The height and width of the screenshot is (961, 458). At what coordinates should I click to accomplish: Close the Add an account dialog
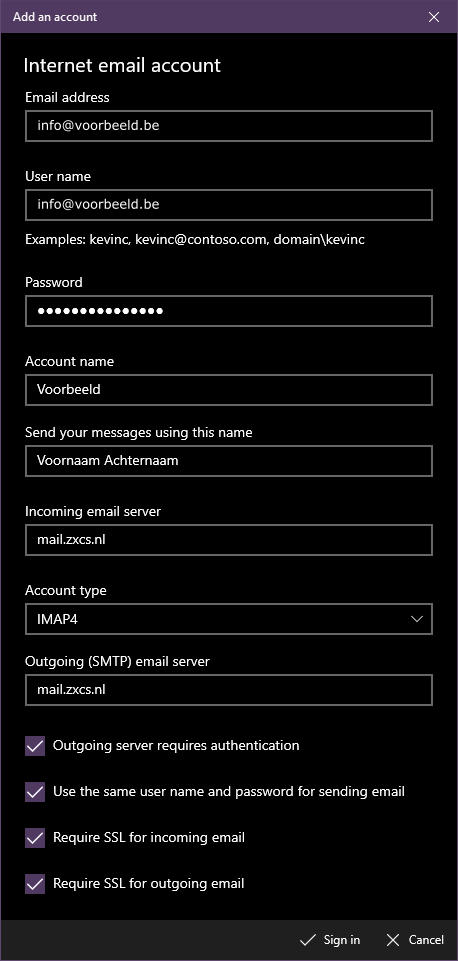point(433,17)
